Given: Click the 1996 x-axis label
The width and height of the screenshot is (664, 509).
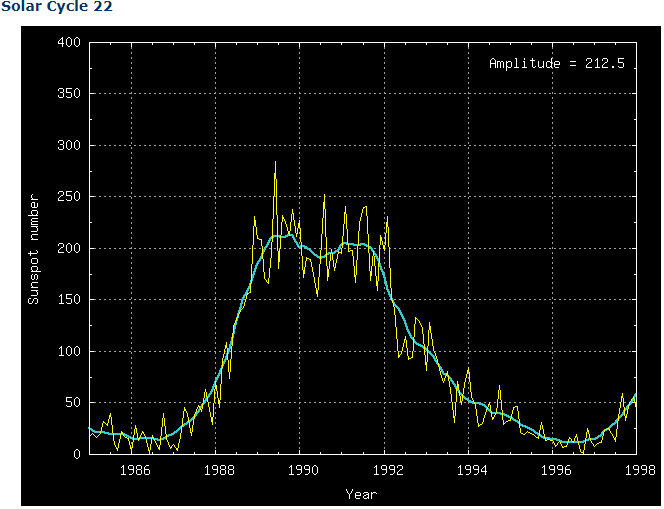Looking at the screenshot, I should point(556,470).
